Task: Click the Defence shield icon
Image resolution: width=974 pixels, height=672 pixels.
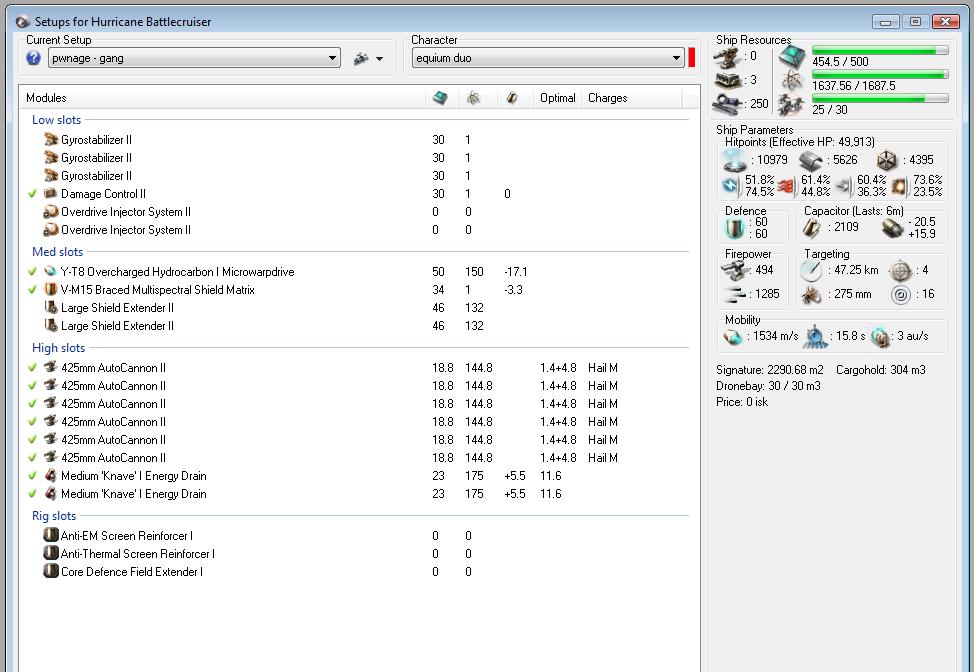Action: [735, 228]
